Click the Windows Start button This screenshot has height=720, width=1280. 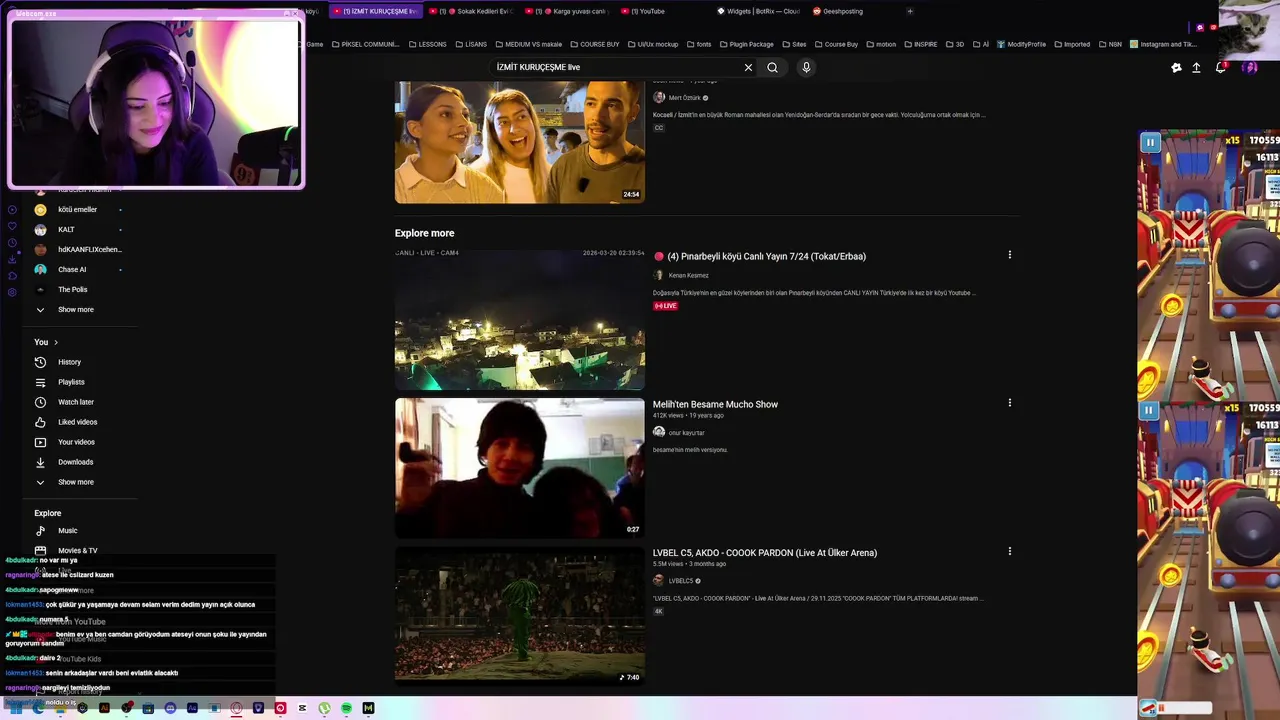(16, 708)
